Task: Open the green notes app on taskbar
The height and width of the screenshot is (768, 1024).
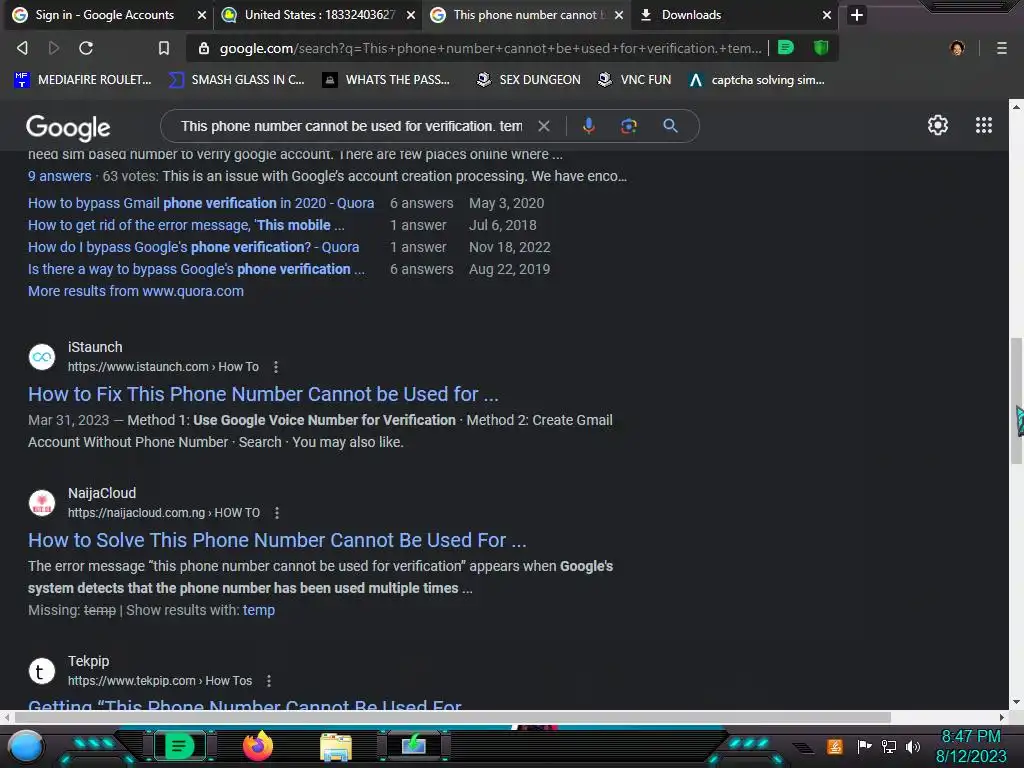Action: pos(179,746)
